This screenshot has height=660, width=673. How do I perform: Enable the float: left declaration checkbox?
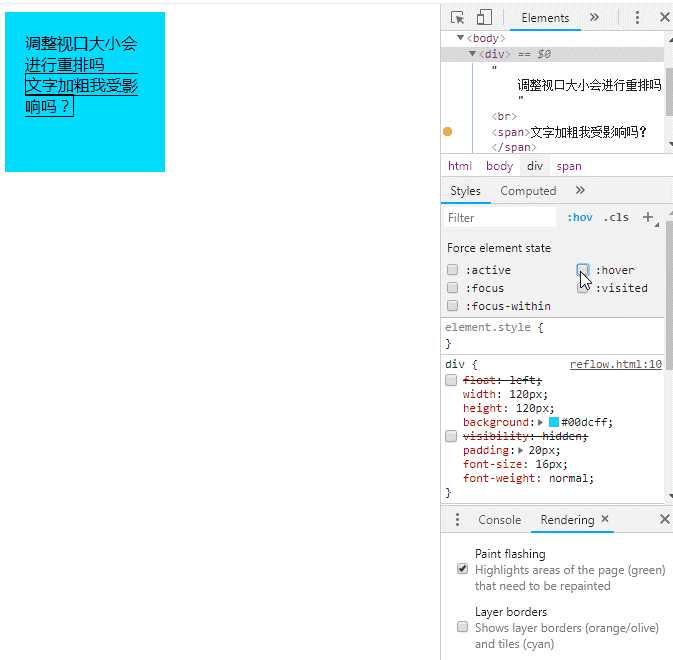[x=451, y=380]
